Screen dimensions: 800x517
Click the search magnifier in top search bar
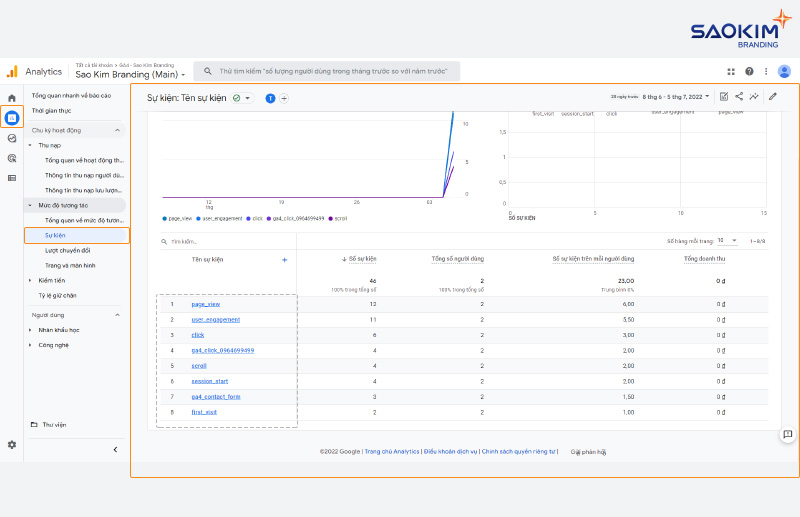(208, 71)
